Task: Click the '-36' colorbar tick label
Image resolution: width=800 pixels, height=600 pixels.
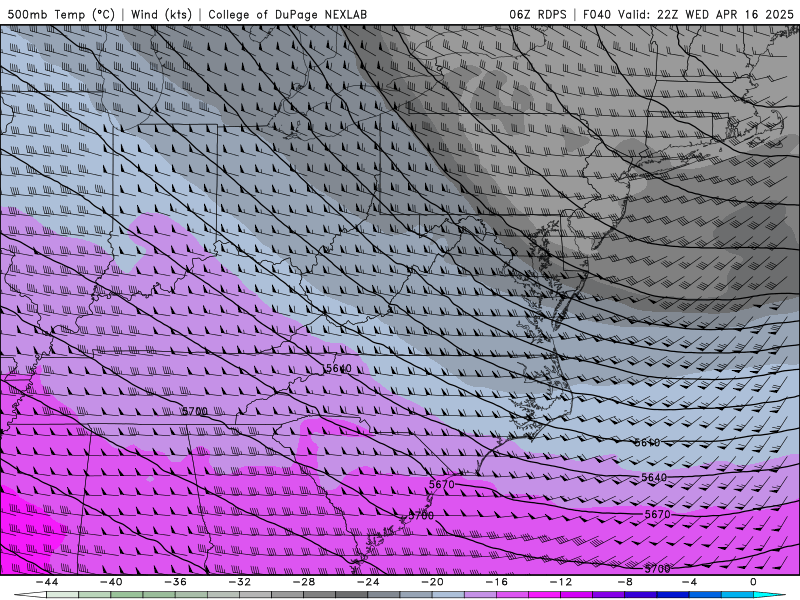Action: click(x=175, y=582)
